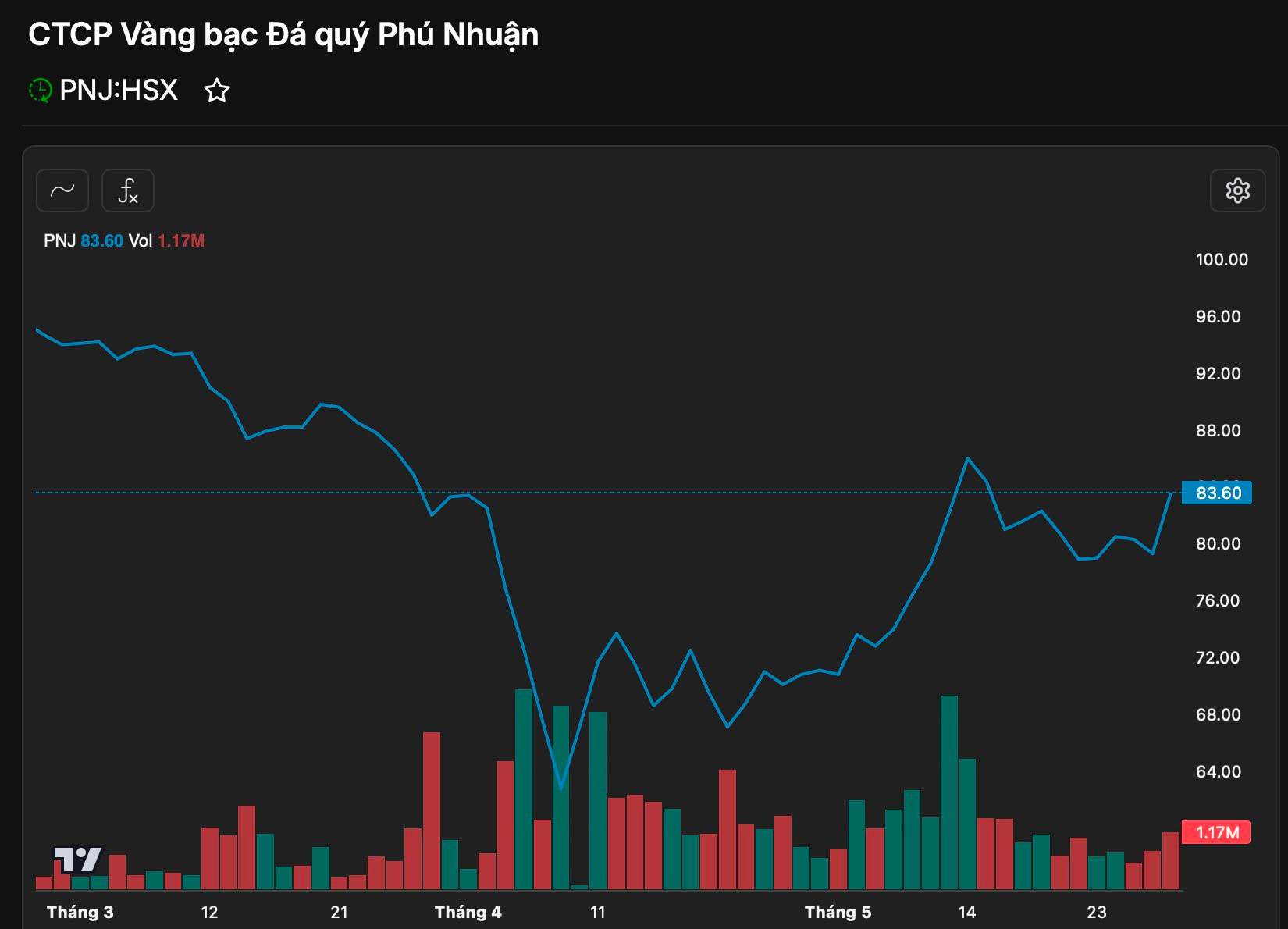The width and height of the screenshot is (1288, 929).
Task: Click the company title Phú Nhuận
Action: click(283, 34)
